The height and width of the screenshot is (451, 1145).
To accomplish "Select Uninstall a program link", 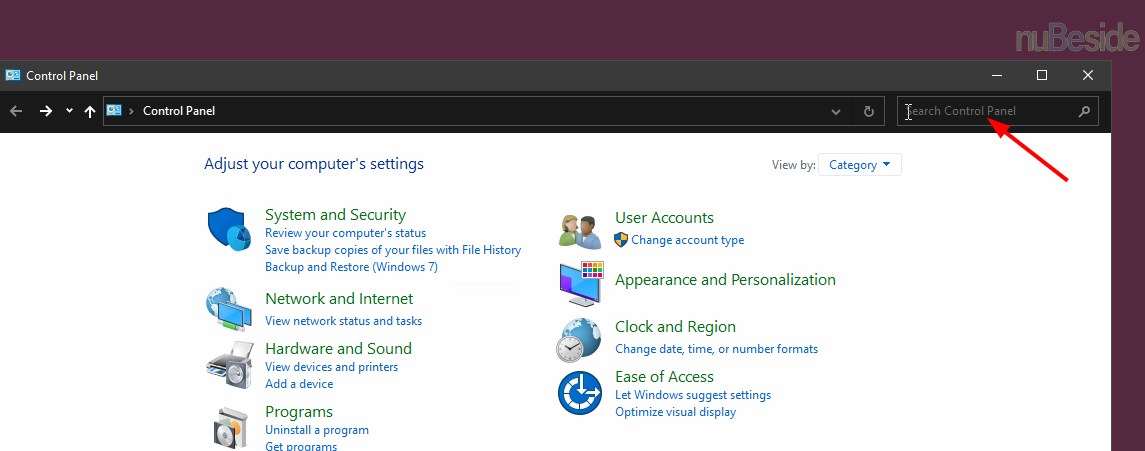I will [317, 430].
